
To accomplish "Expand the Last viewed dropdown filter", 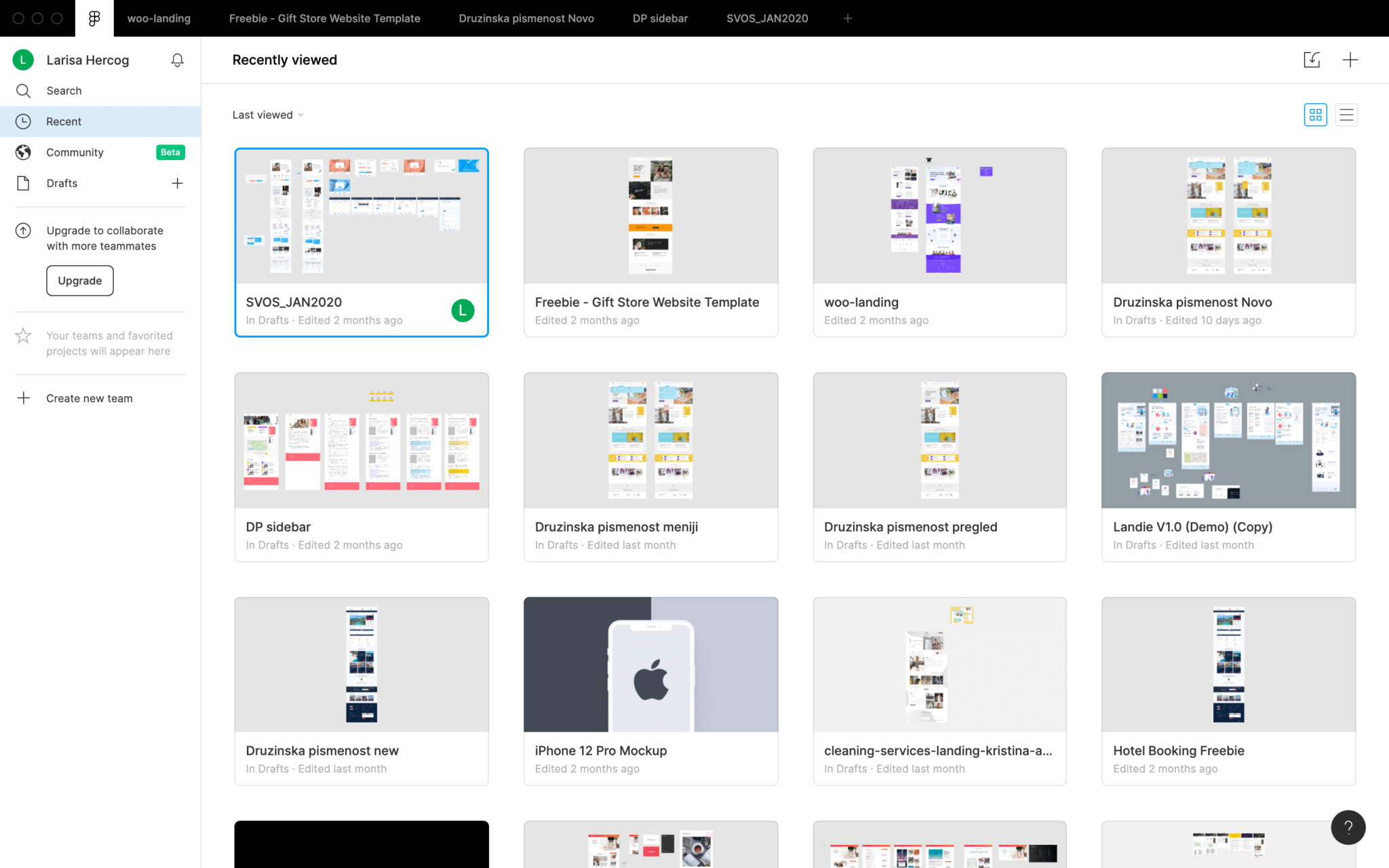I will coord(268,114).
